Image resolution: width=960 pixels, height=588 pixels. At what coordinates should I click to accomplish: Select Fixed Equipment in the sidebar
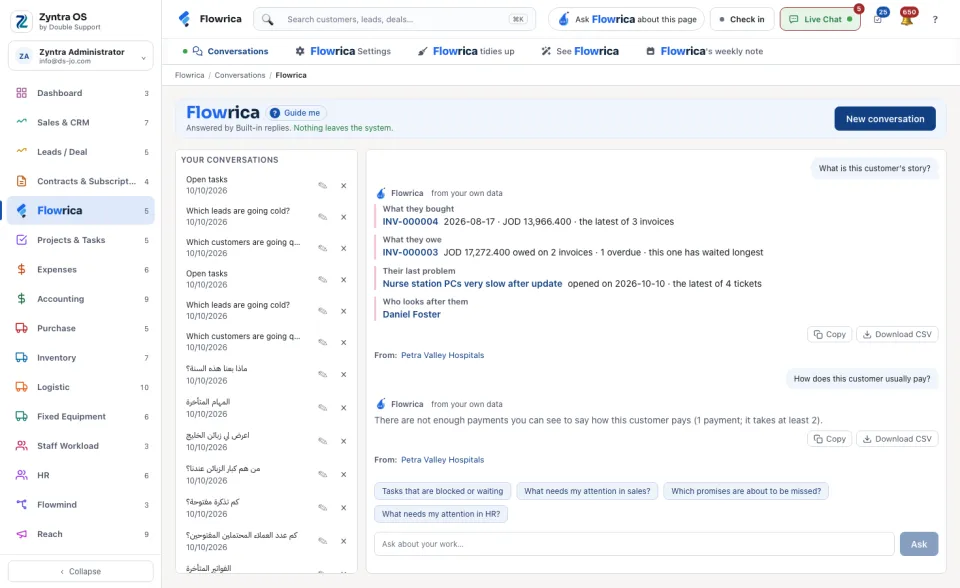coord(81,416)
